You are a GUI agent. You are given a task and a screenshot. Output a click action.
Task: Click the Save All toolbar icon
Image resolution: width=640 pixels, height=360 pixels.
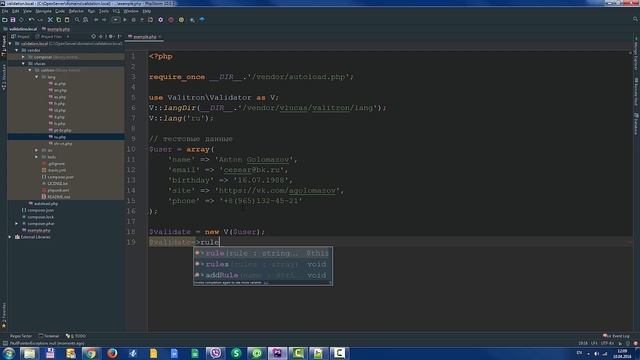point(13,20)
